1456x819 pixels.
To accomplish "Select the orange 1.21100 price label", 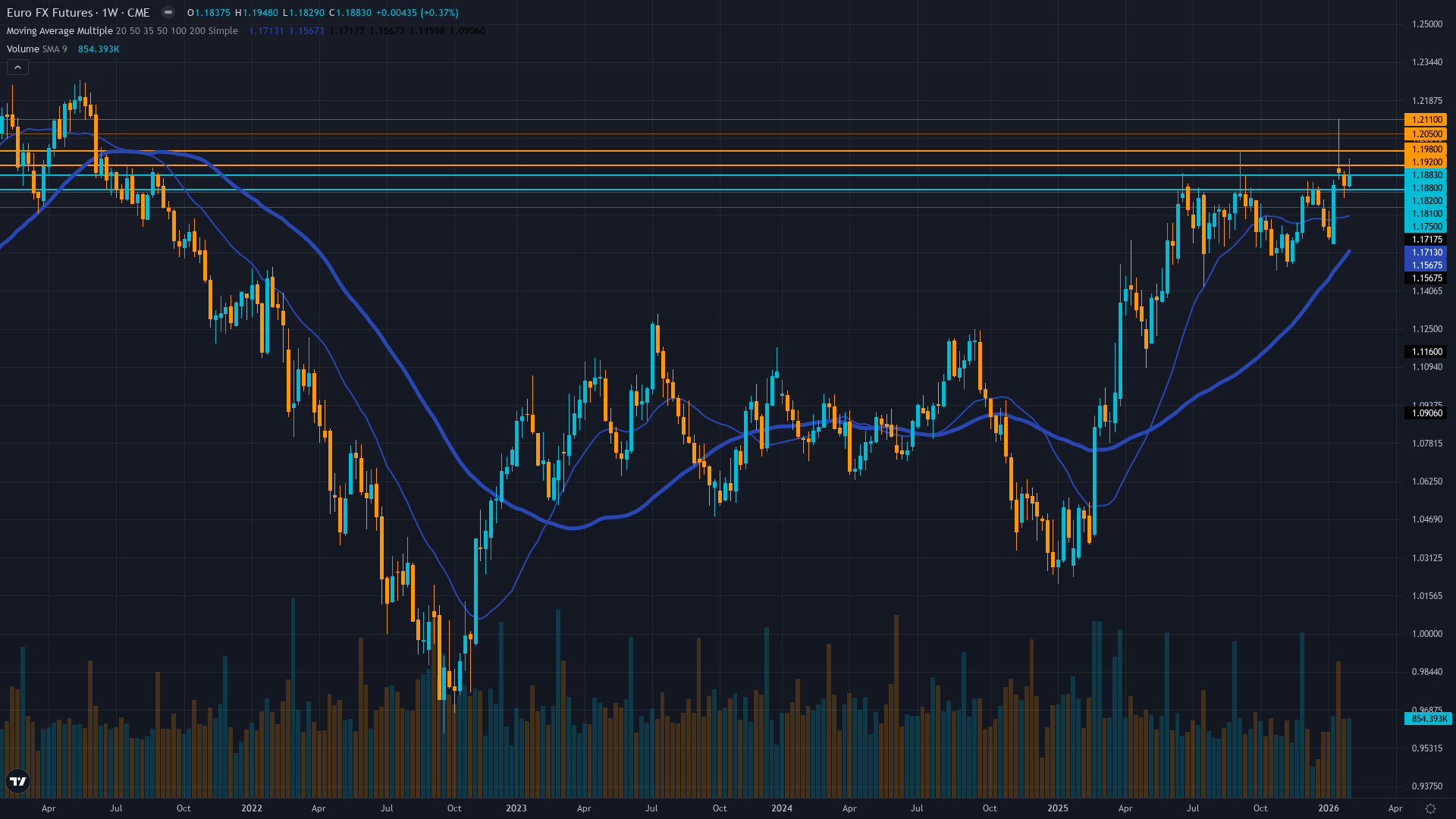I will tap(1426, 120).
